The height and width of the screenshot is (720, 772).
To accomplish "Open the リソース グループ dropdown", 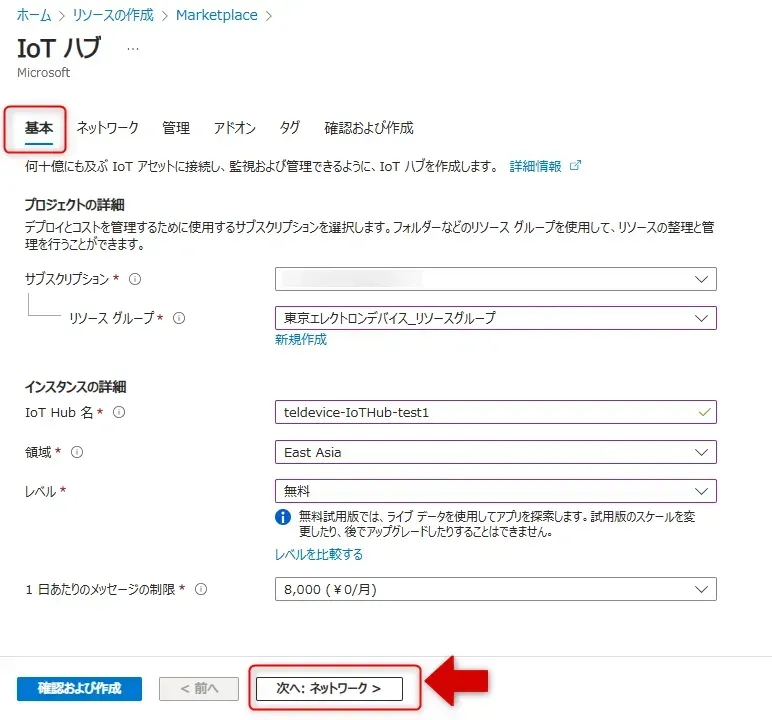I will click(x=495, y=318).
